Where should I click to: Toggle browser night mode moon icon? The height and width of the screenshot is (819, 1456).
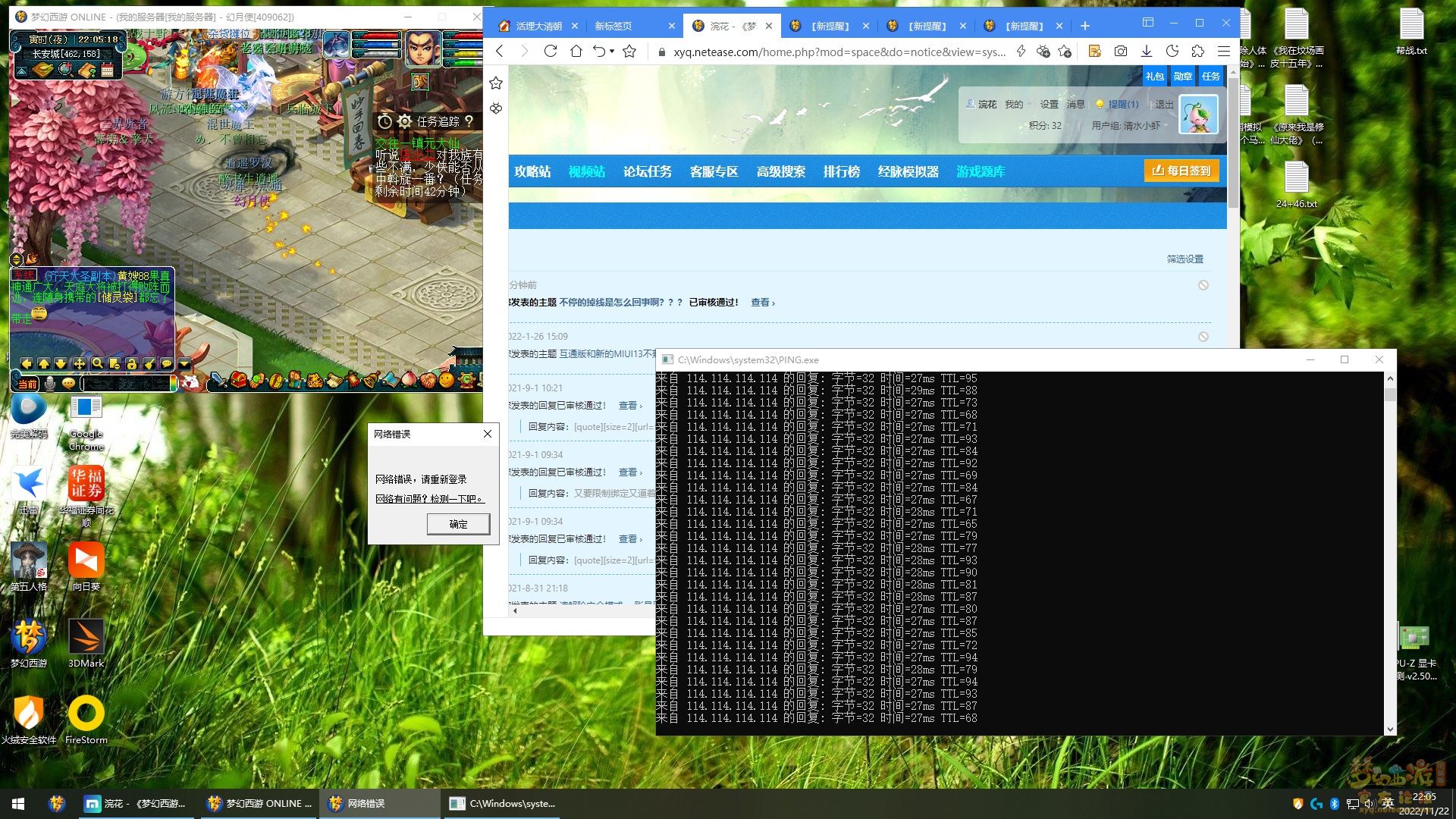[1172, 51]
